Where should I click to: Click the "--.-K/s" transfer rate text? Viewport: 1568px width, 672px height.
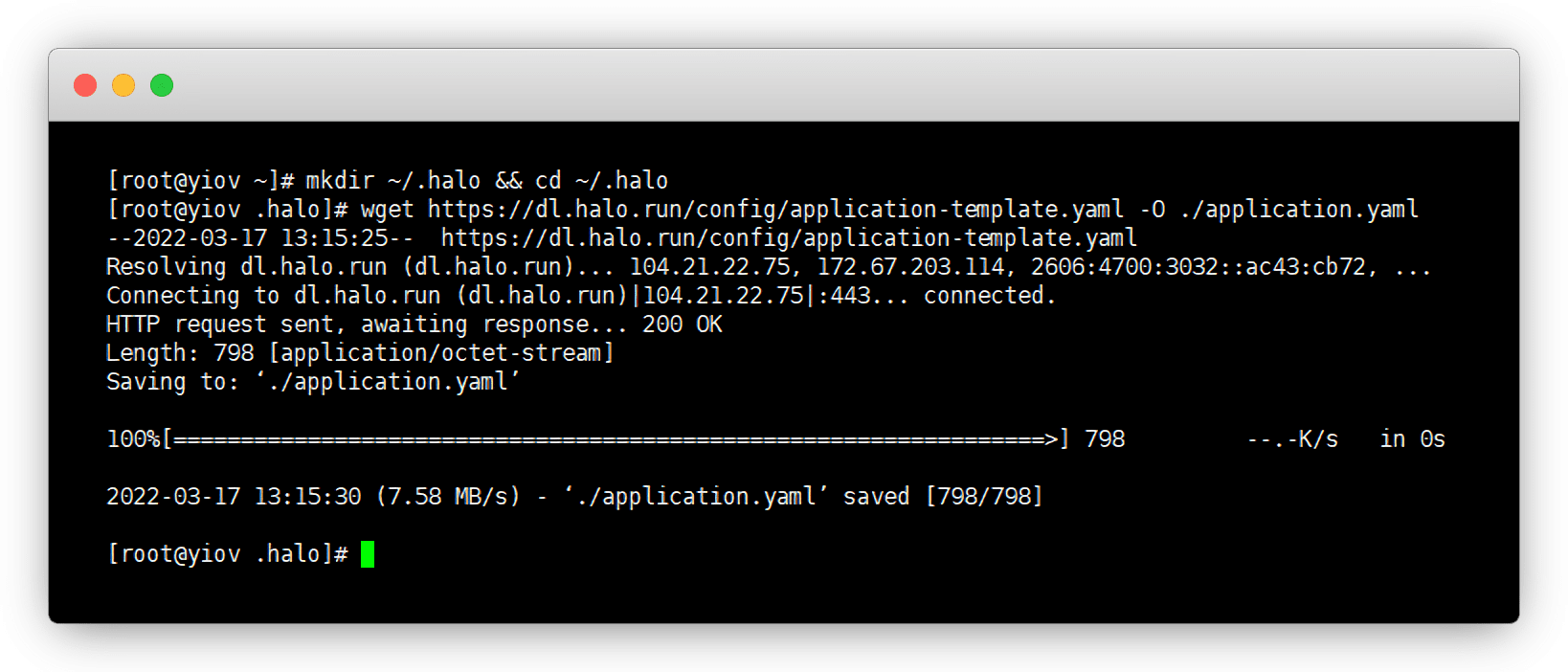1292,439
